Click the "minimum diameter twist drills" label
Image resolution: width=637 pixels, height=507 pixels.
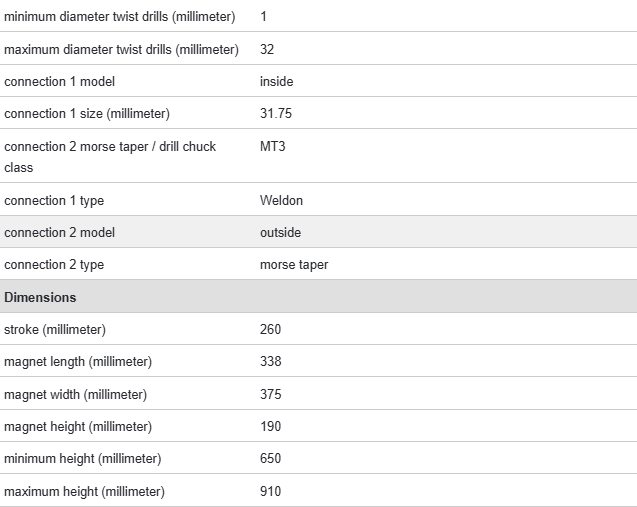tap(119, 17)
